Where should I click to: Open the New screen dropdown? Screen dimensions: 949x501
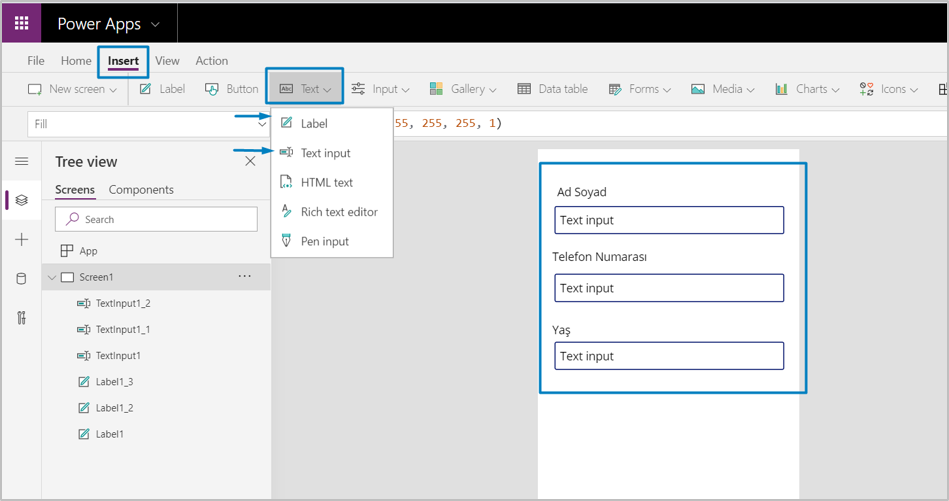click(72, 89)
